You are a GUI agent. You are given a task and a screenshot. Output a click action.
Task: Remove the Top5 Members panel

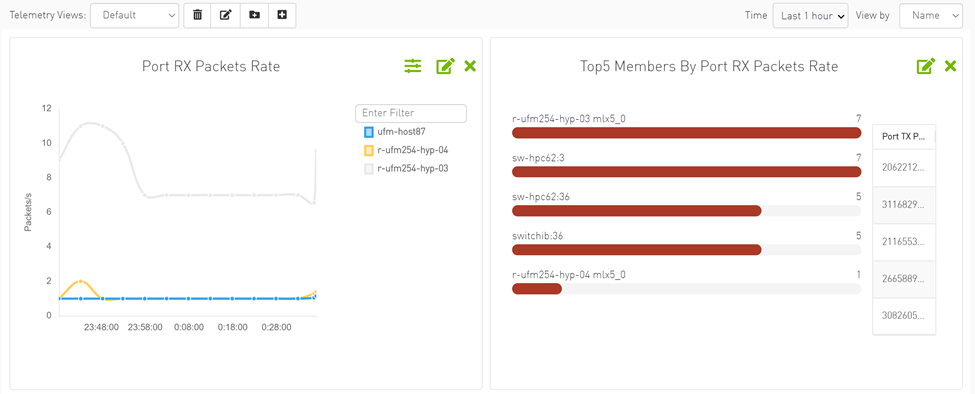(950, 66)
